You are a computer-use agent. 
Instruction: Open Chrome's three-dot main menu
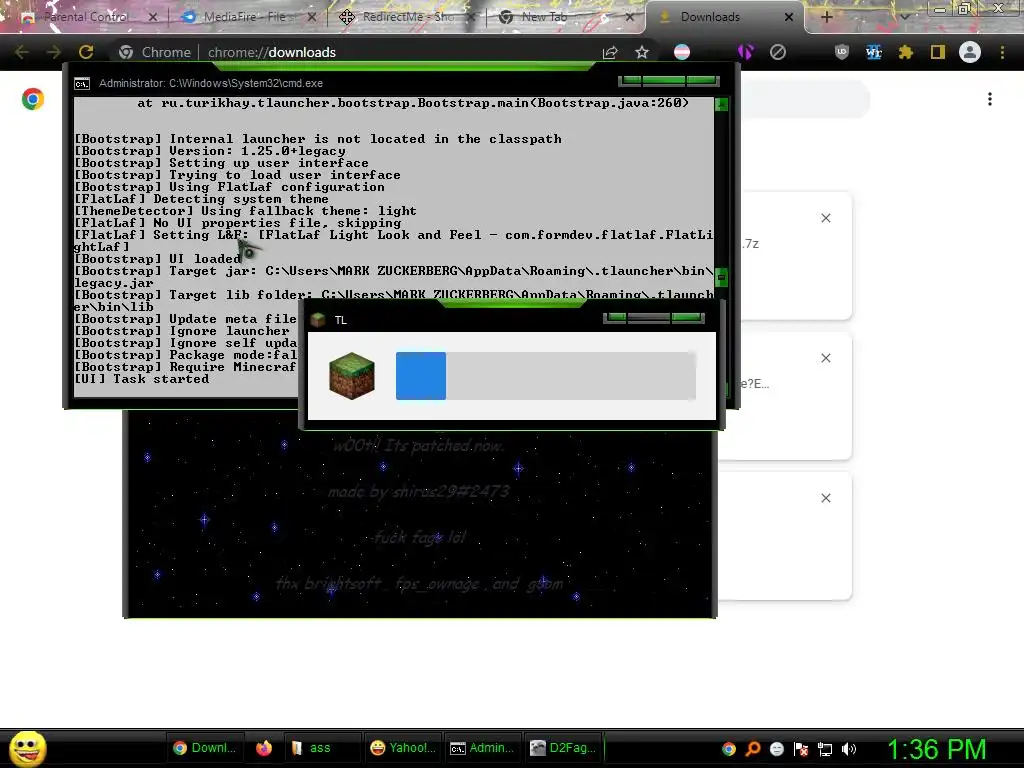[1002, 52]
